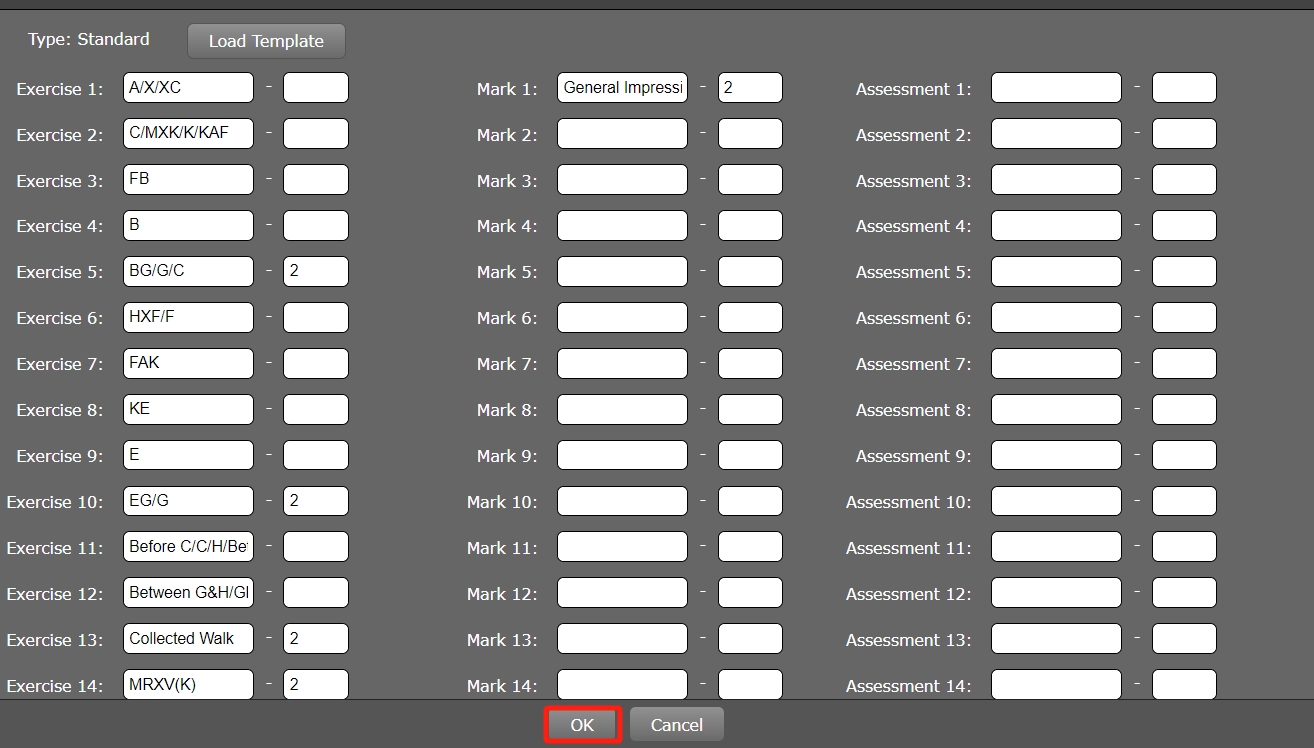Click the OK button
The height and width of the screenshot is (748, 1314).
coord(582,725)
